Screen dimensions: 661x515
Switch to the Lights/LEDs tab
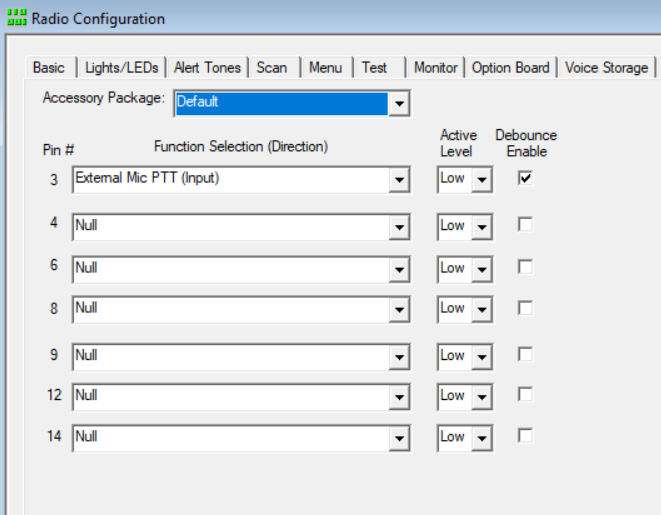tap(121, 68)
